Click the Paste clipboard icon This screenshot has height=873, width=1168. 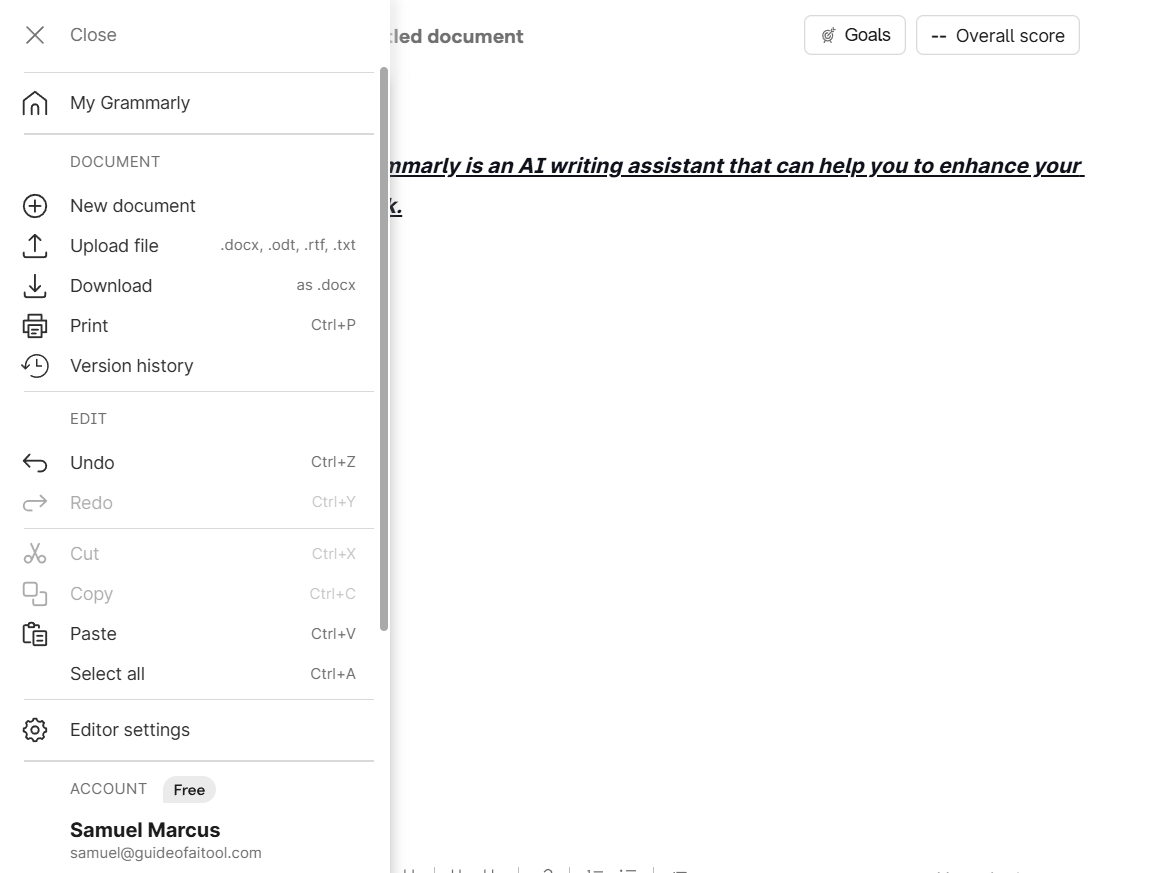point(35,634)
